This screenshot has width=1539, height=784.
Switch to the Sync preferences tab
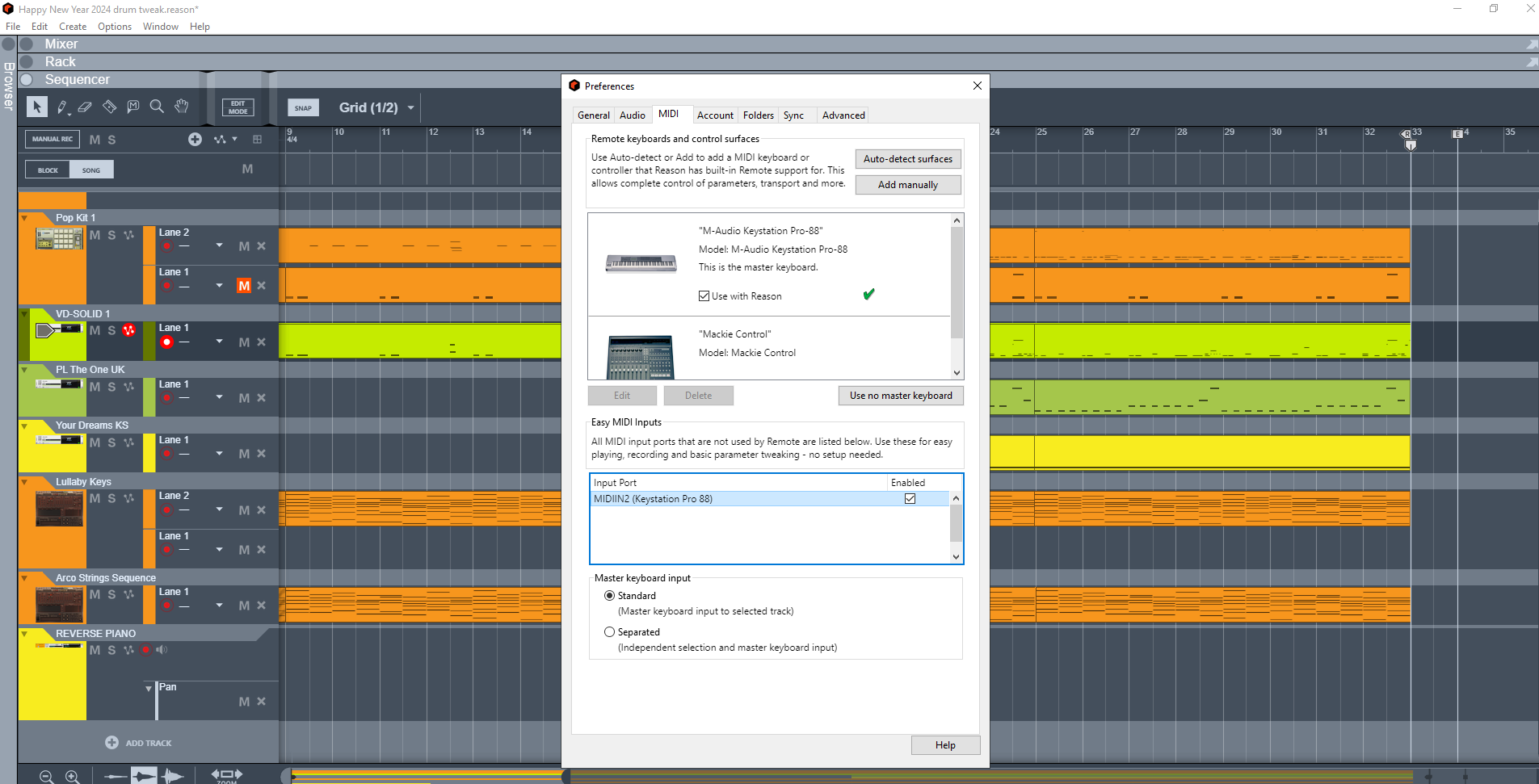(x=794, y=115)
